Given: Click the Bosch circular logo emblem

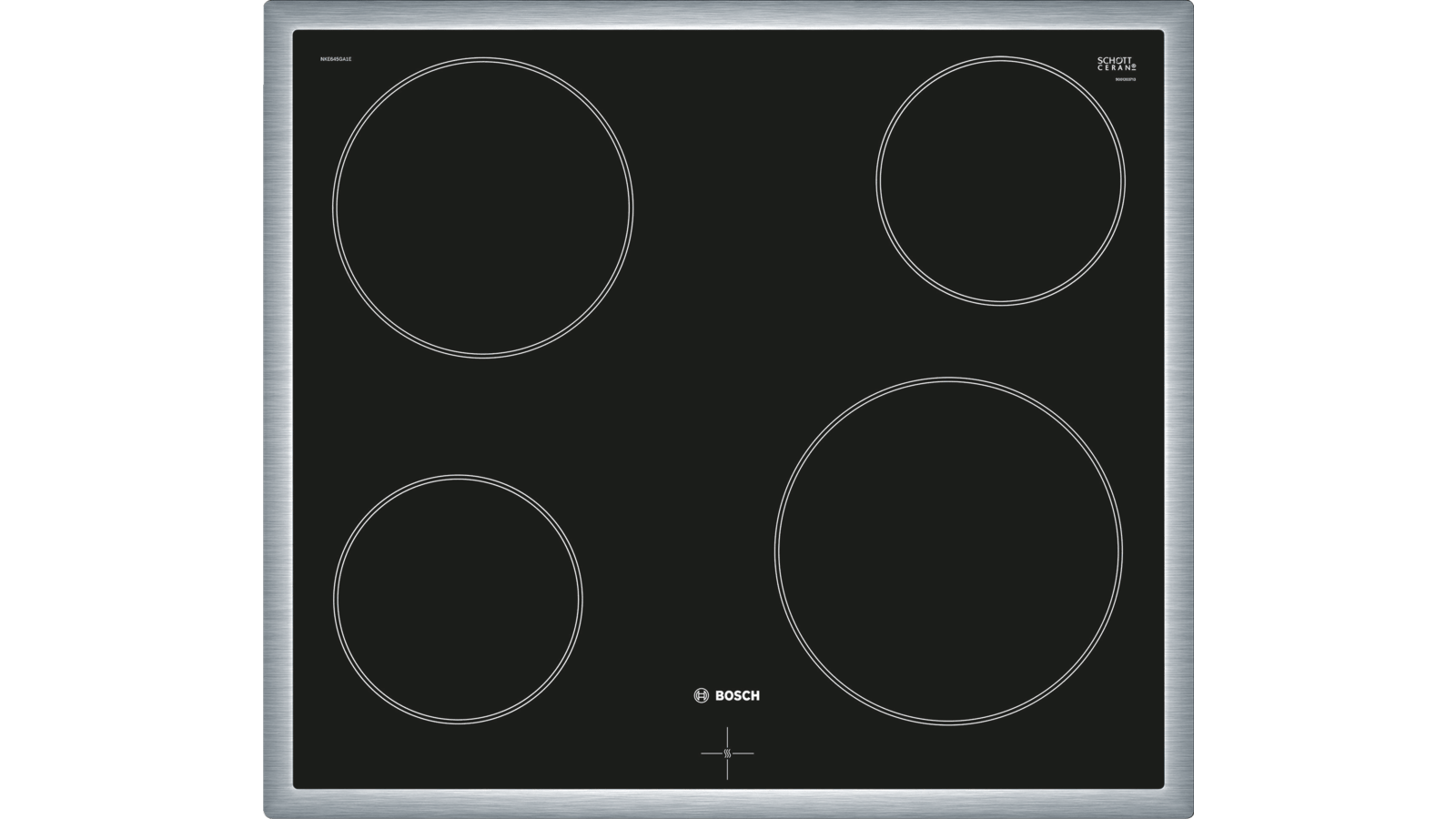Looking at the screenshot, I should click(703, 695).
